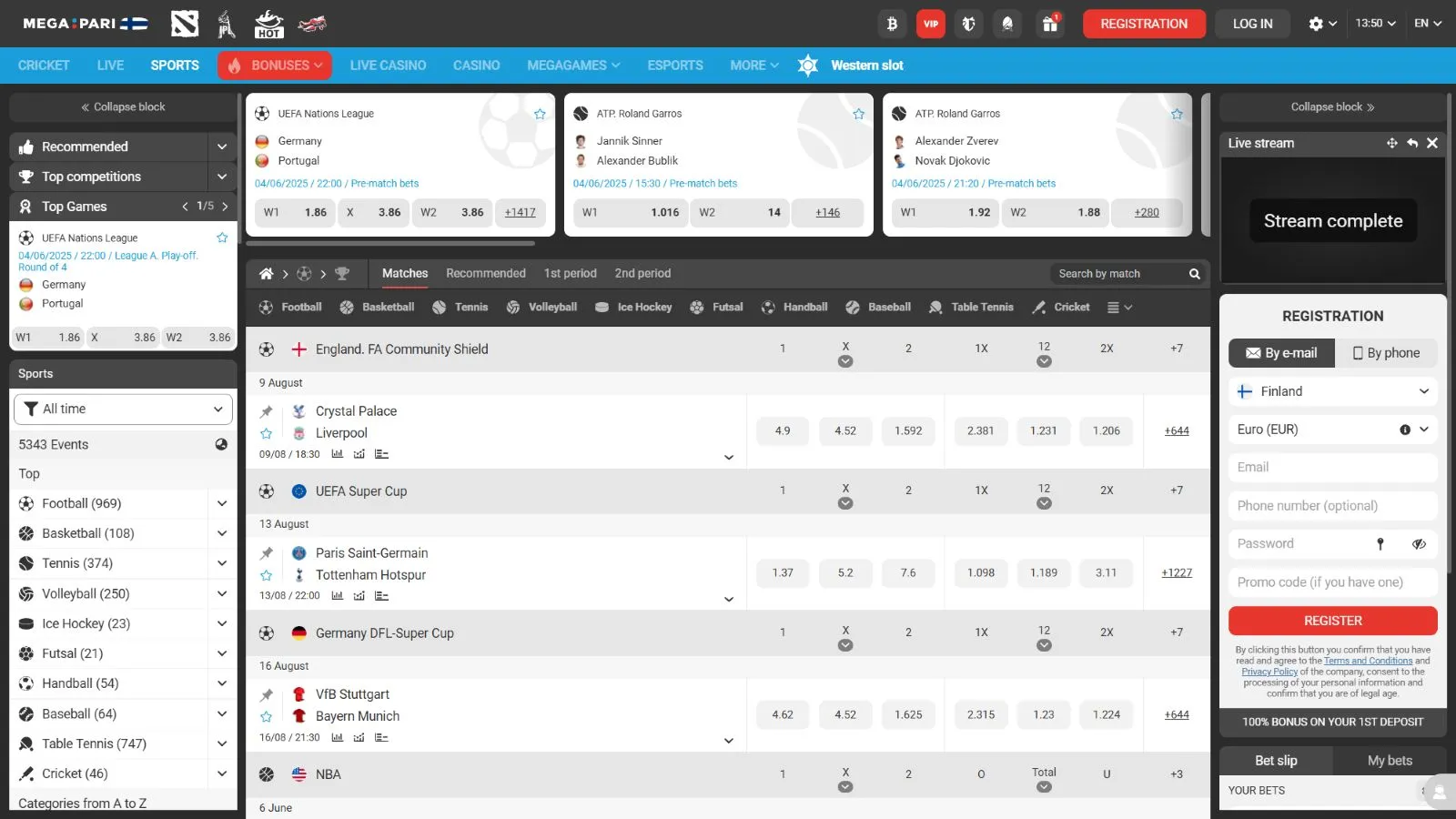Click the Bitcoin payment icon in header
Screen dimensions: 1456x819
pos(892,24)
